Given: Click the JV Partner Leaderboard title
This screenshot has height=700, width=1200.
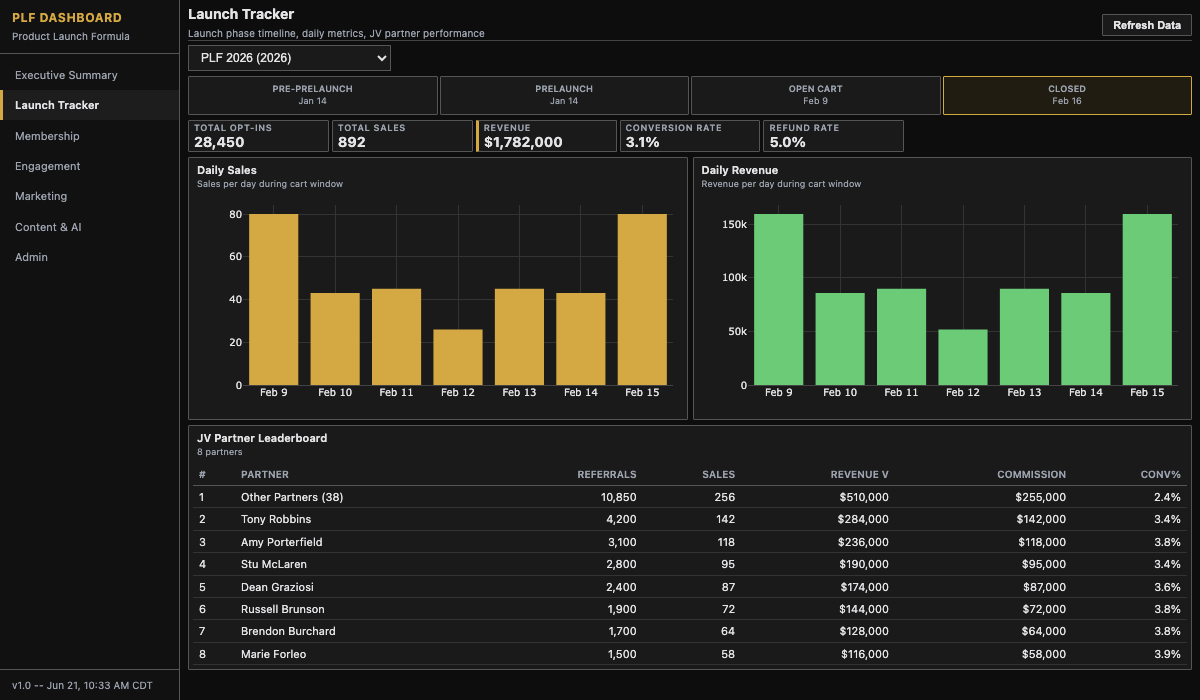Looking at the screenshot, I should click(262, 438).
